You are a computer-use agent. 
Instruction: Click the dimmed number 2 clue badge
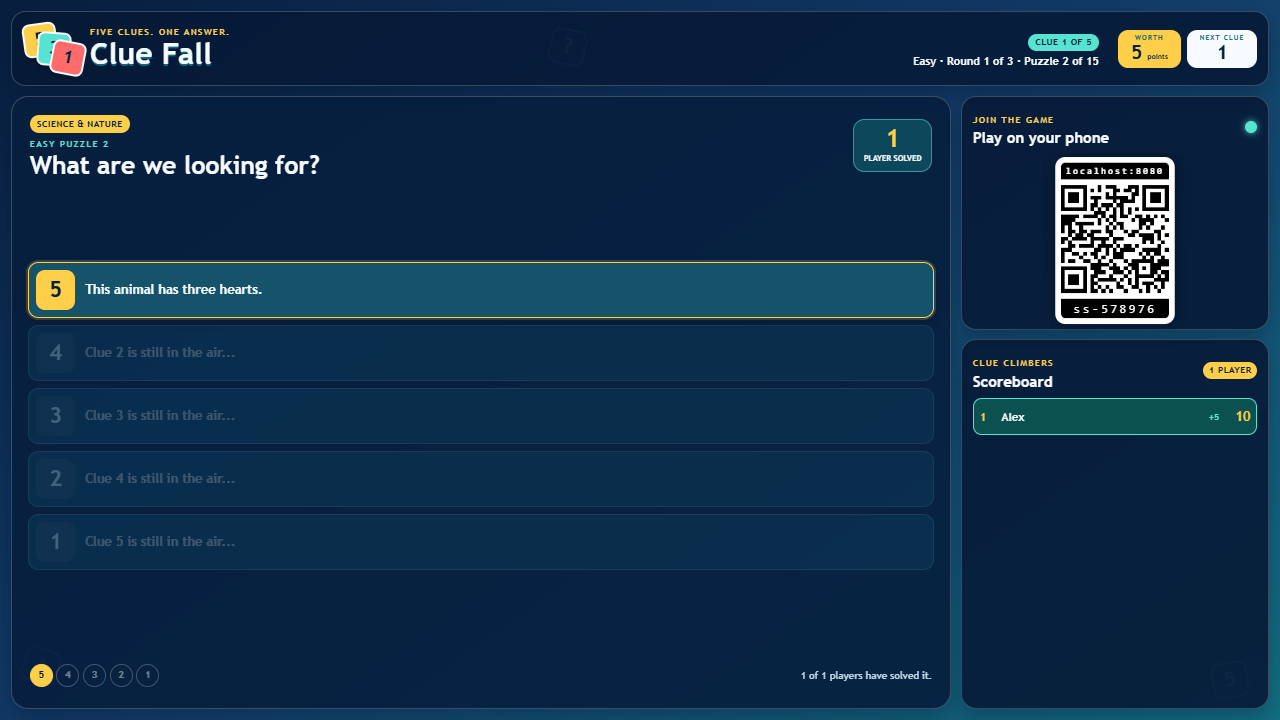coord(56,479)
